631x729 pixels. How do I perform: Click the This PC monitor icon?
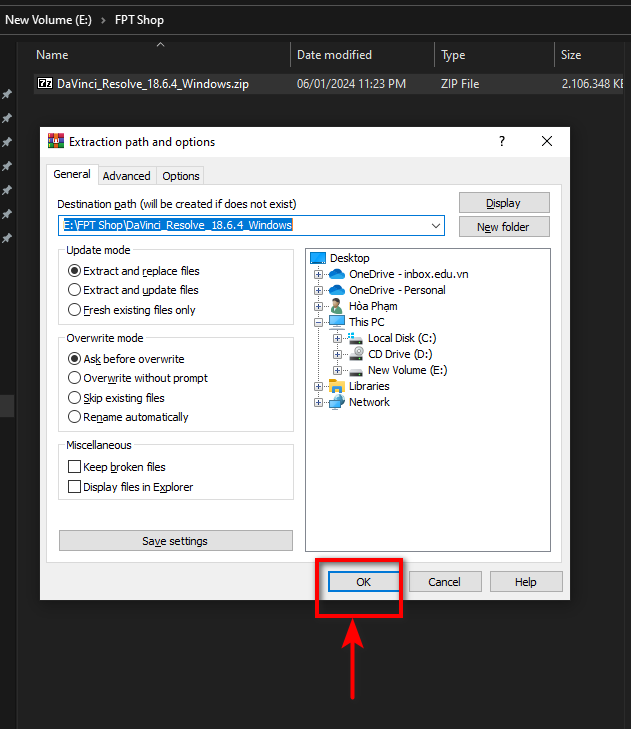[337, 322]
